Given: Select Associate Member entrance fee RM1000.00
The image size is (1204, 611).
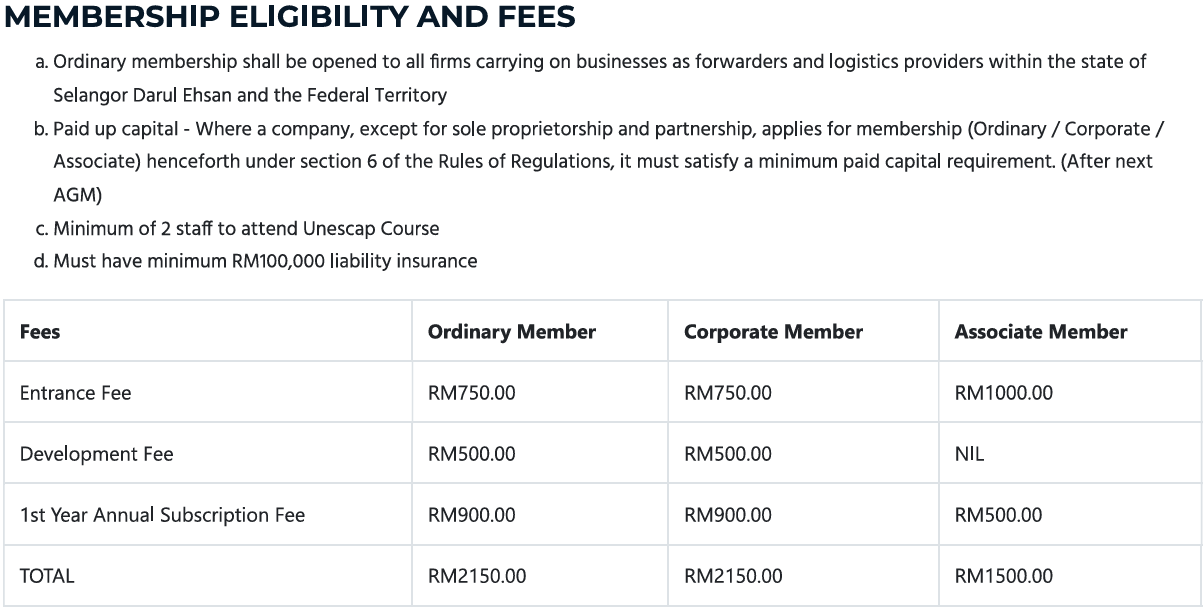Looking at the screenshot, I should (1003, 393).
